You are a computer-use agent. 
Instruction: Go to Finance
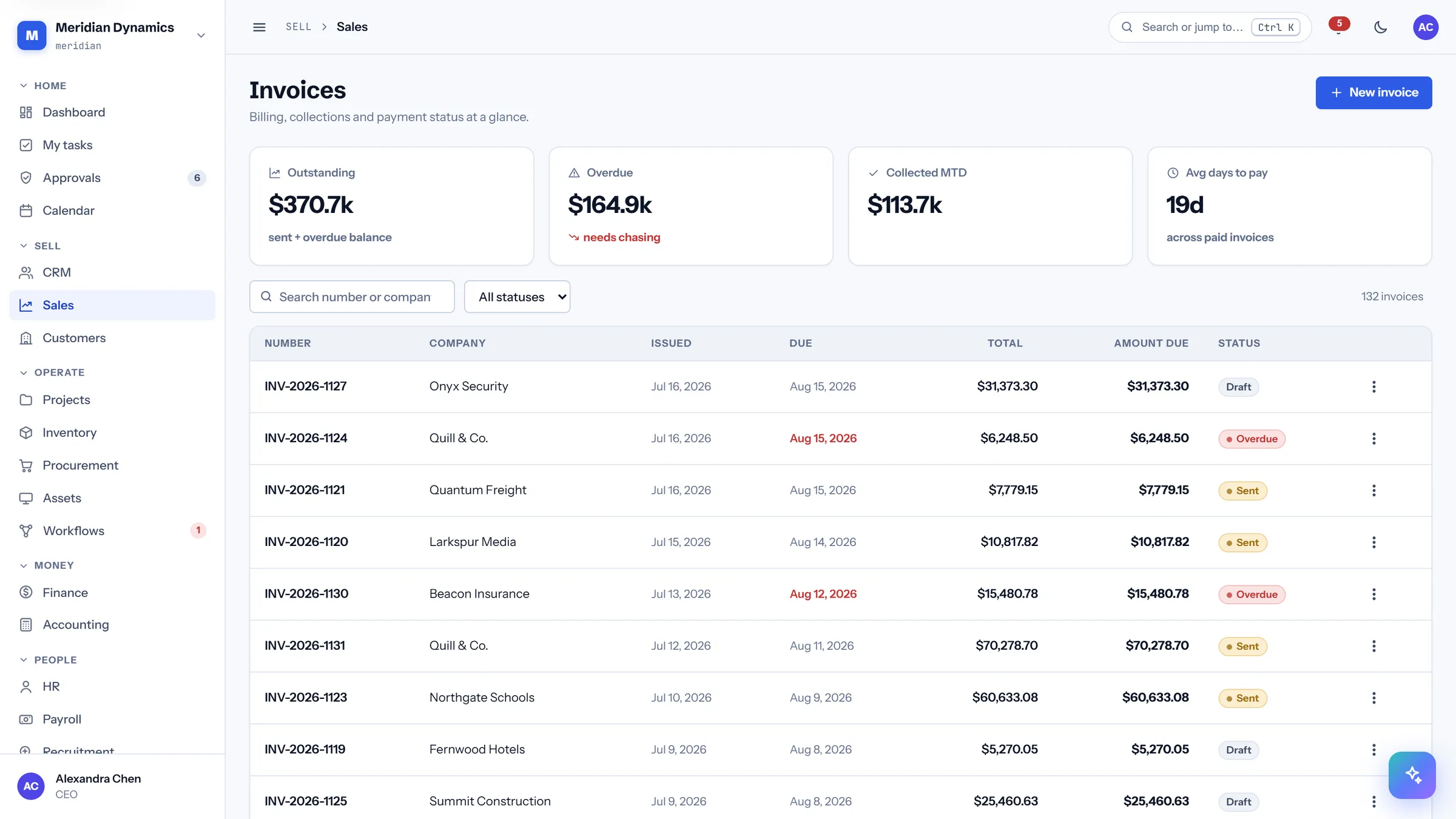(112, 593)
